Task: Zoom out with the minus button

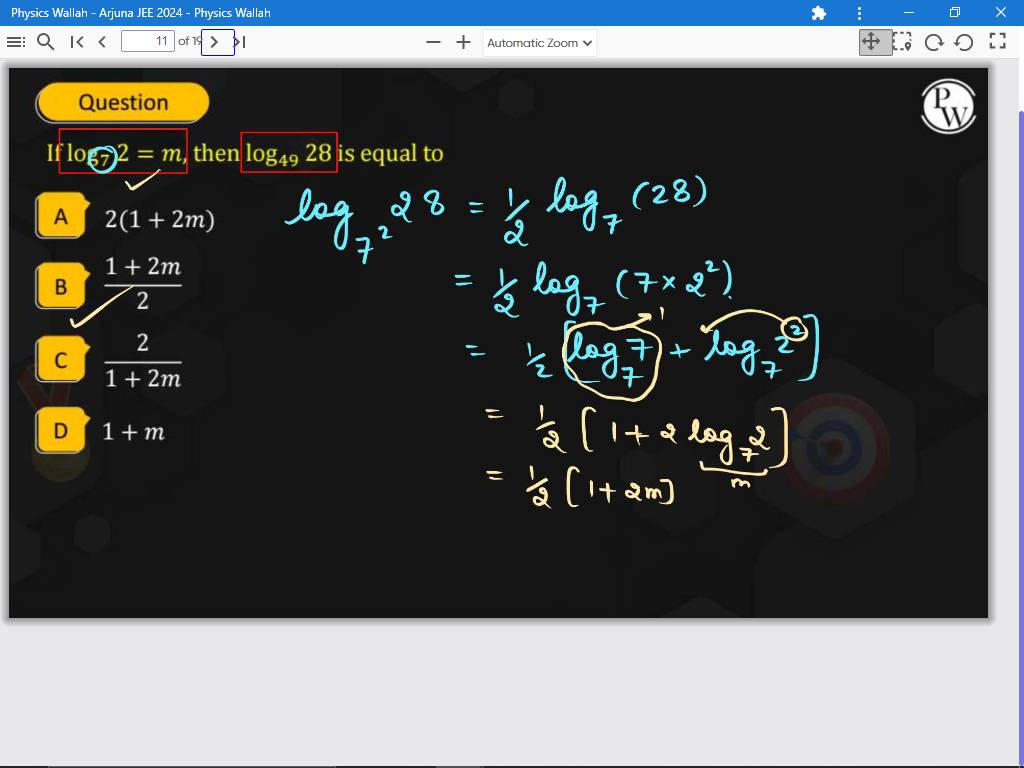Action: tap(433, 42)
